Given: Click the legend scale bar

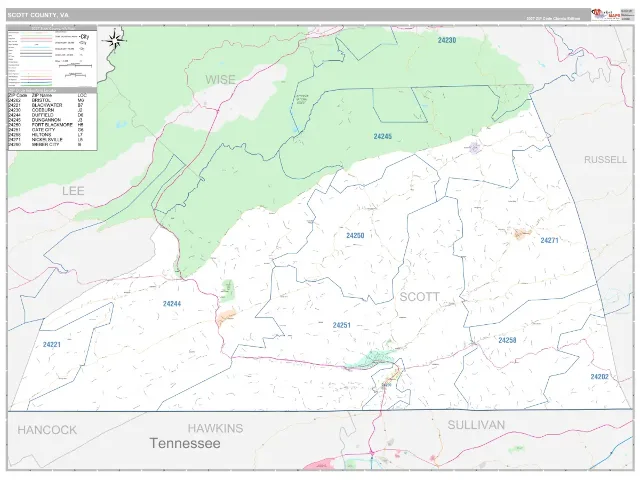Looking at the screenshot, I should [76, 65].
